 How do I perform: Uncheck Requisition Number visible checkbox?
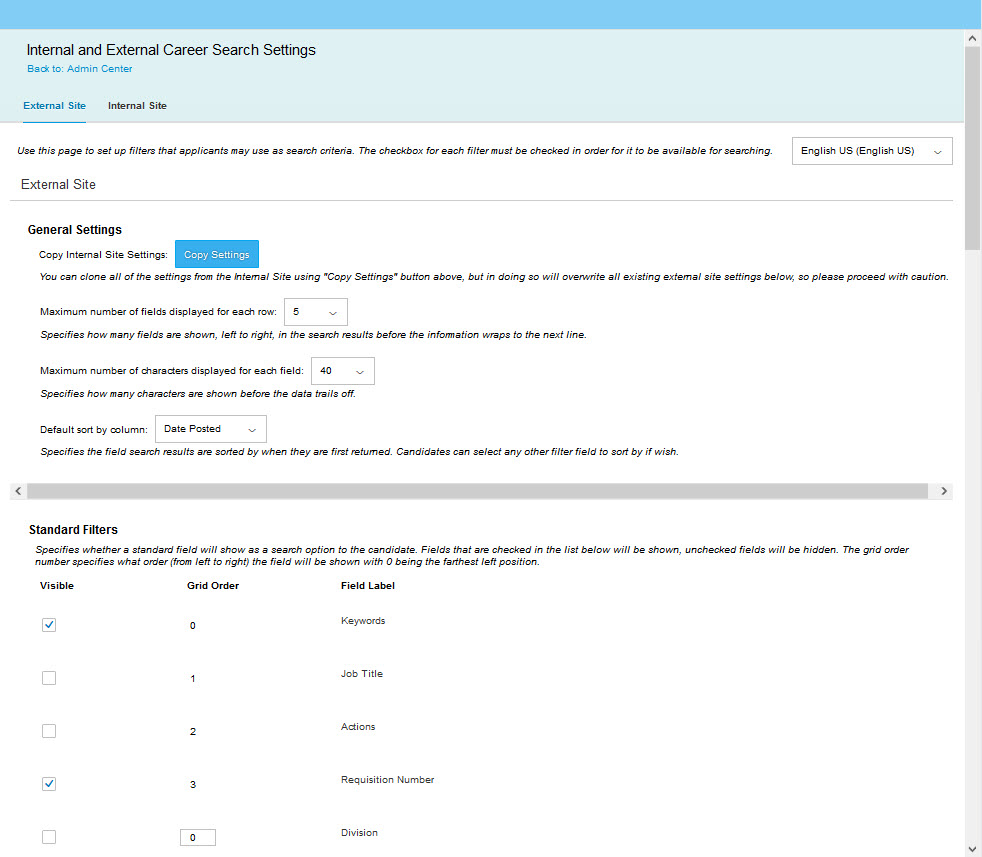49,784
